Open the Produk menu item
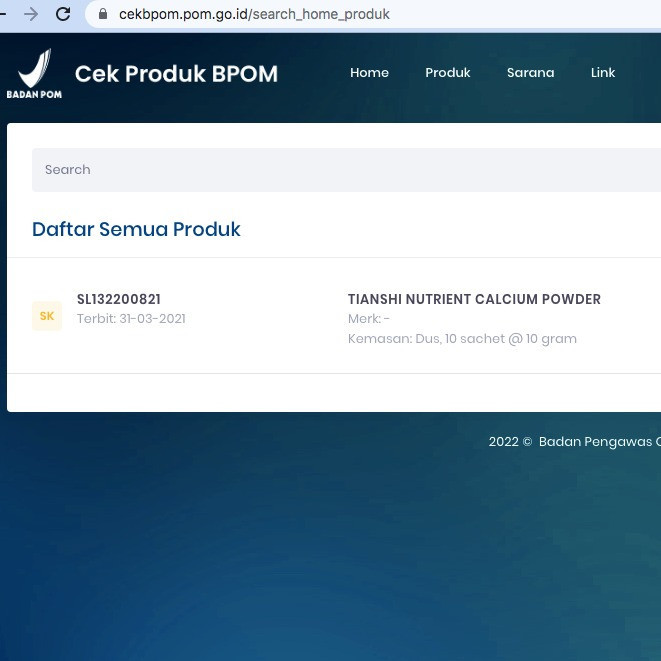Screen dimensions: 661x661 pos(448,73)
